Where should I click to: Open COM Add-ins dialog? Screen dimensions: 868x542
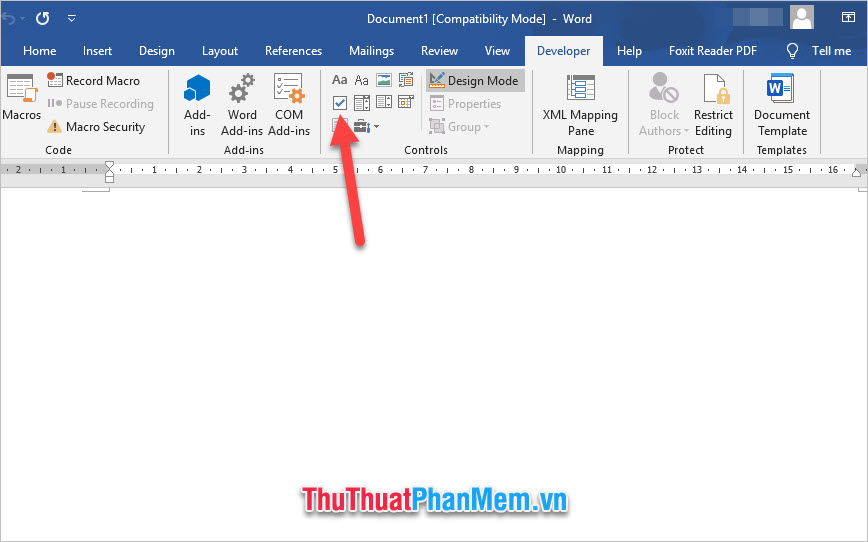pyautogui.click(x=289, y=105)
